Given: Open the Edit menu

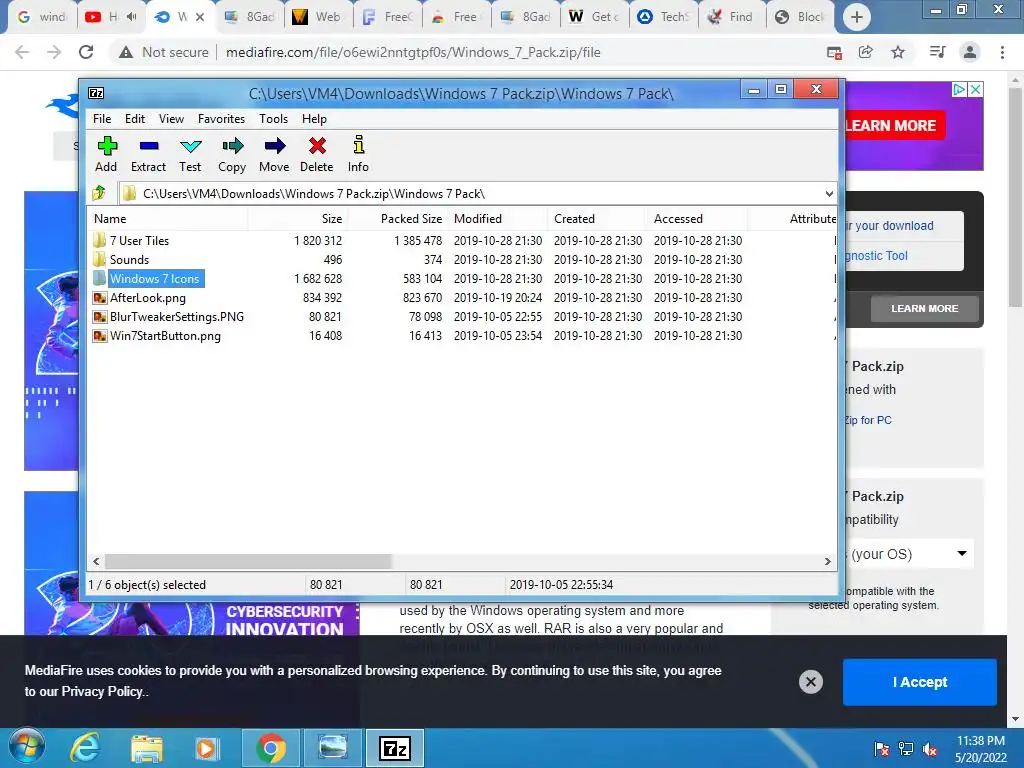Looking at the screenshot, I should pos(135,119).
